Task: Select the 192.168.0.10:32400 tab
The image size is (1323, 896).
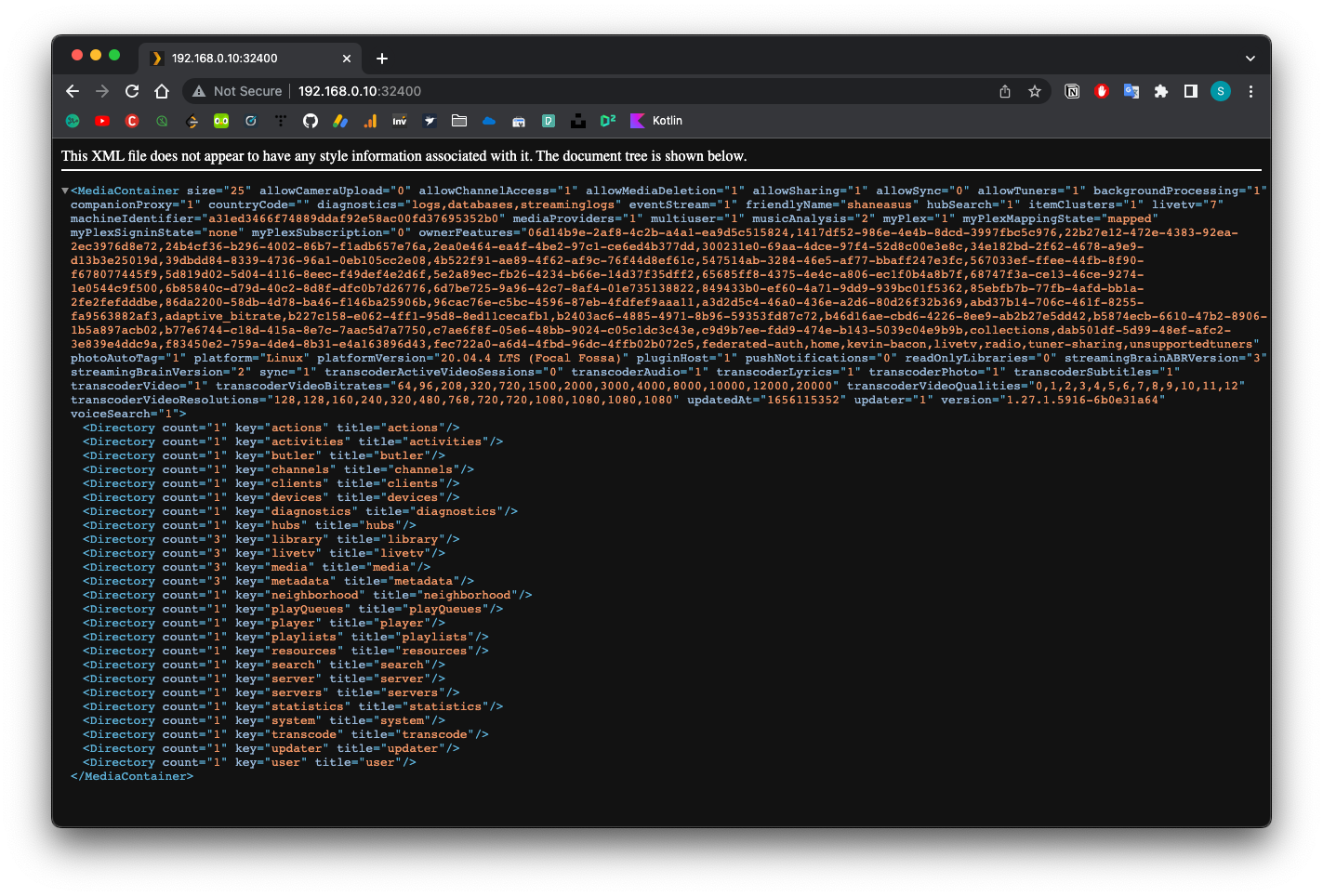Action: (251, 58)
